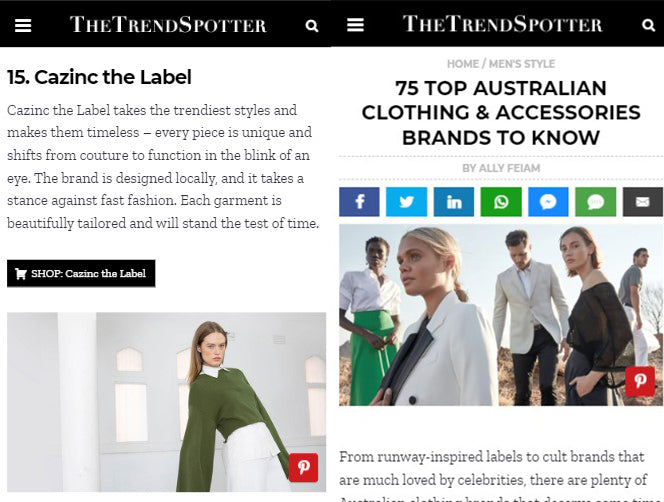Click TheTrendSpotter logo above the Cazinc heading
664x502 pixels.
coord(168,25)
